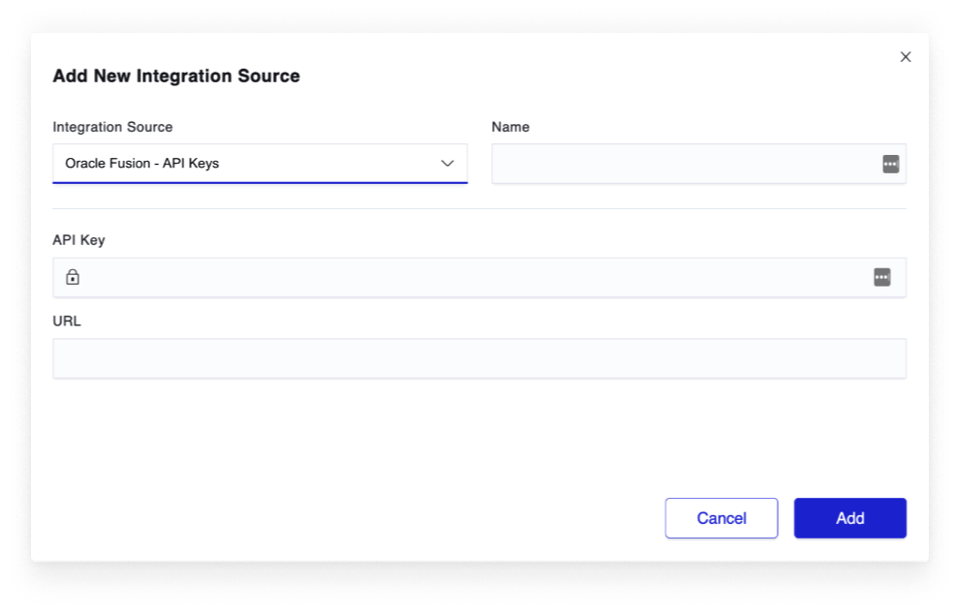Click the chevron on the Integration Source combo box
Screen dimensions: 960x615
[x=450, y=164]
